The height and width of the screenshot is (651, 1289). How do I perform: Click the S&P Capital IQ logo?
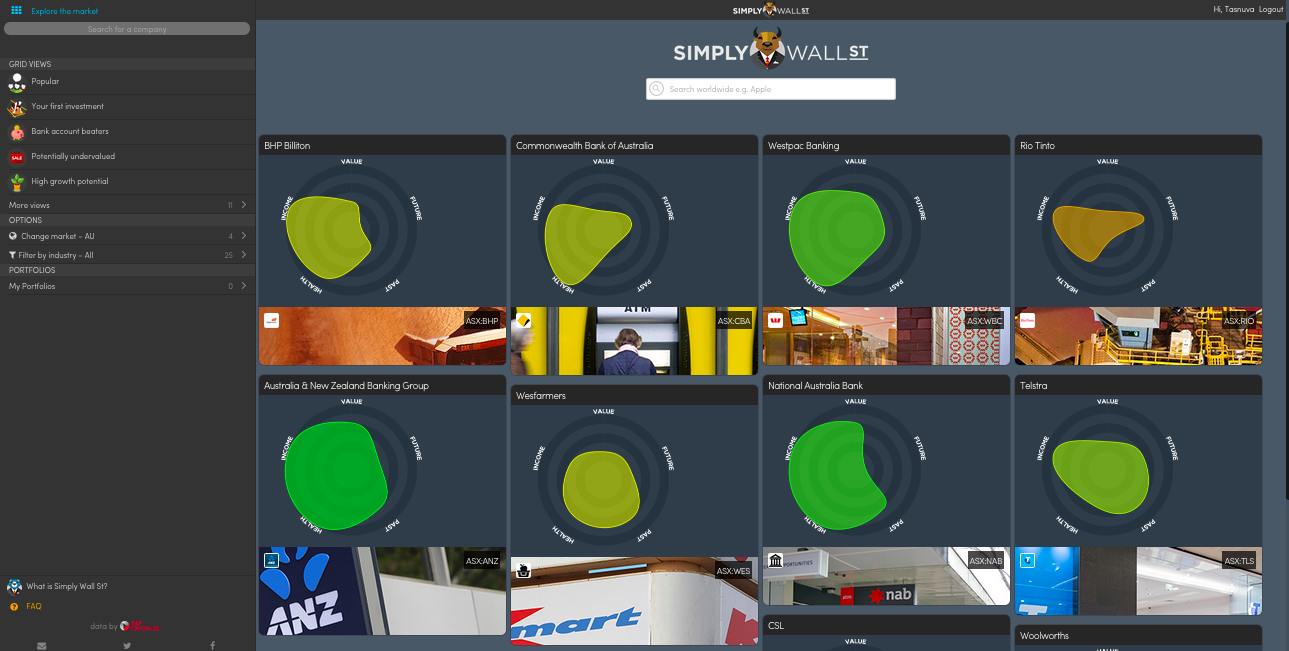139,626
